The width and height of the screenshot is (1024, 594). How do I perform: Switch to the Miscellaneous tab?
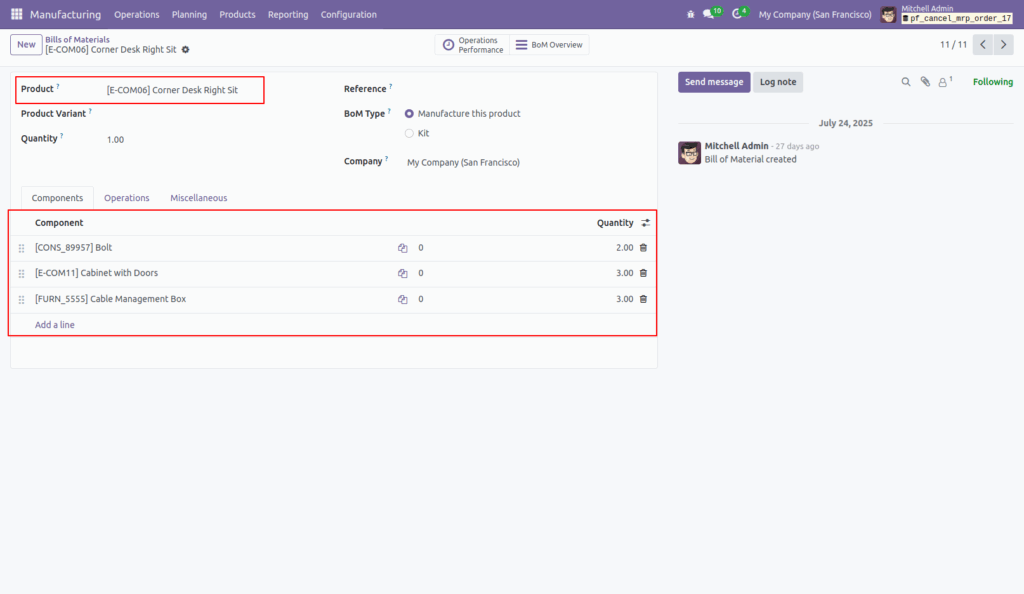[x=198, y=197]
